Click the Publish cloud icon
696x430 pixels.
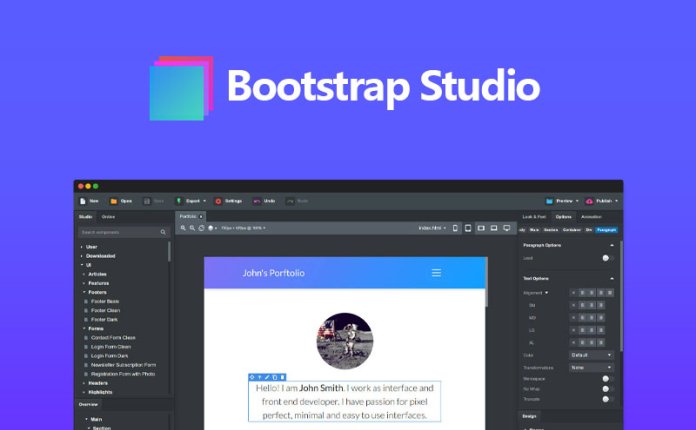pyautogui.click(x=589, y=201)
